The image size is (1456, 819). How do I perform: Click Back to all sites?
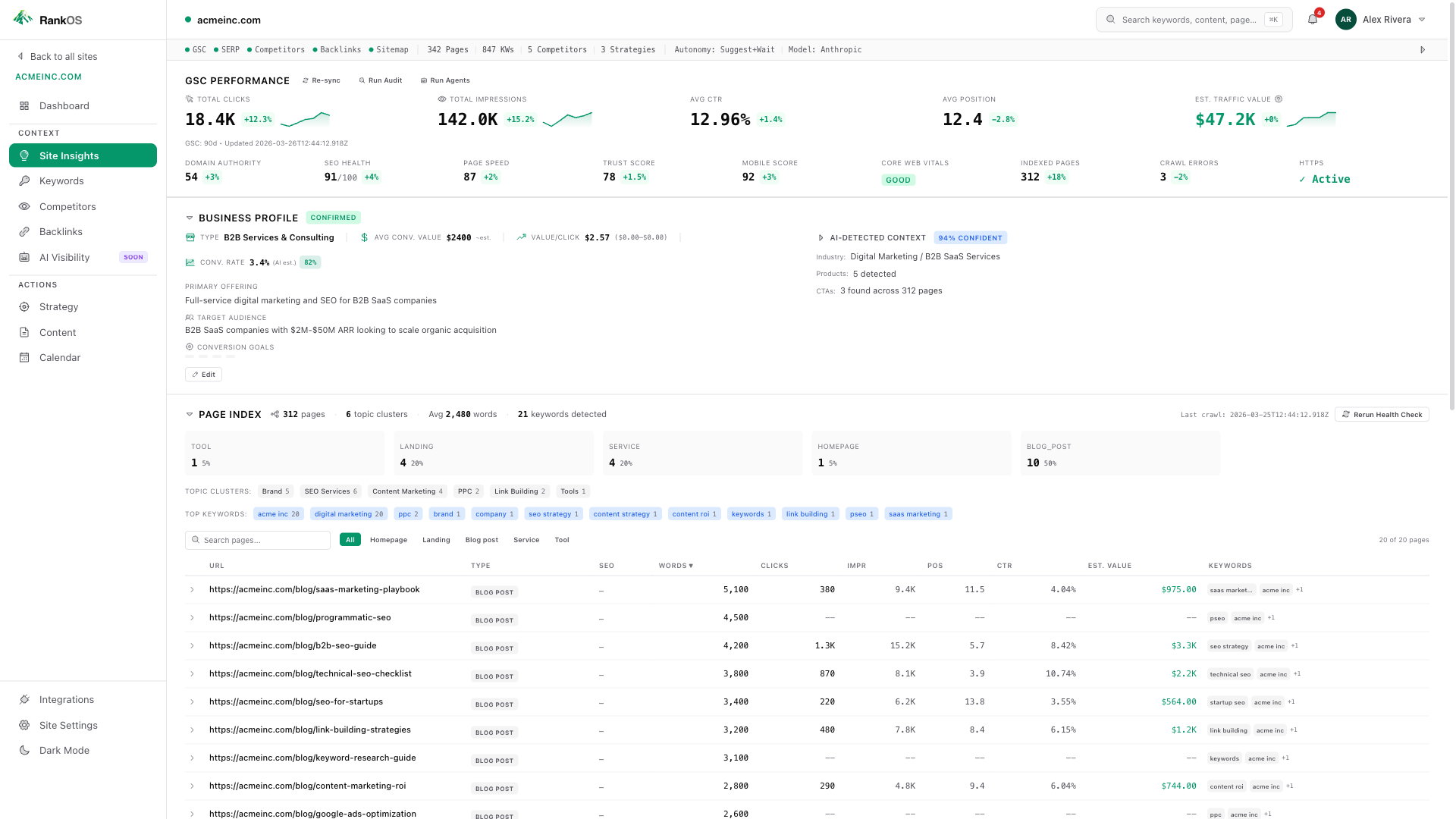64,56
